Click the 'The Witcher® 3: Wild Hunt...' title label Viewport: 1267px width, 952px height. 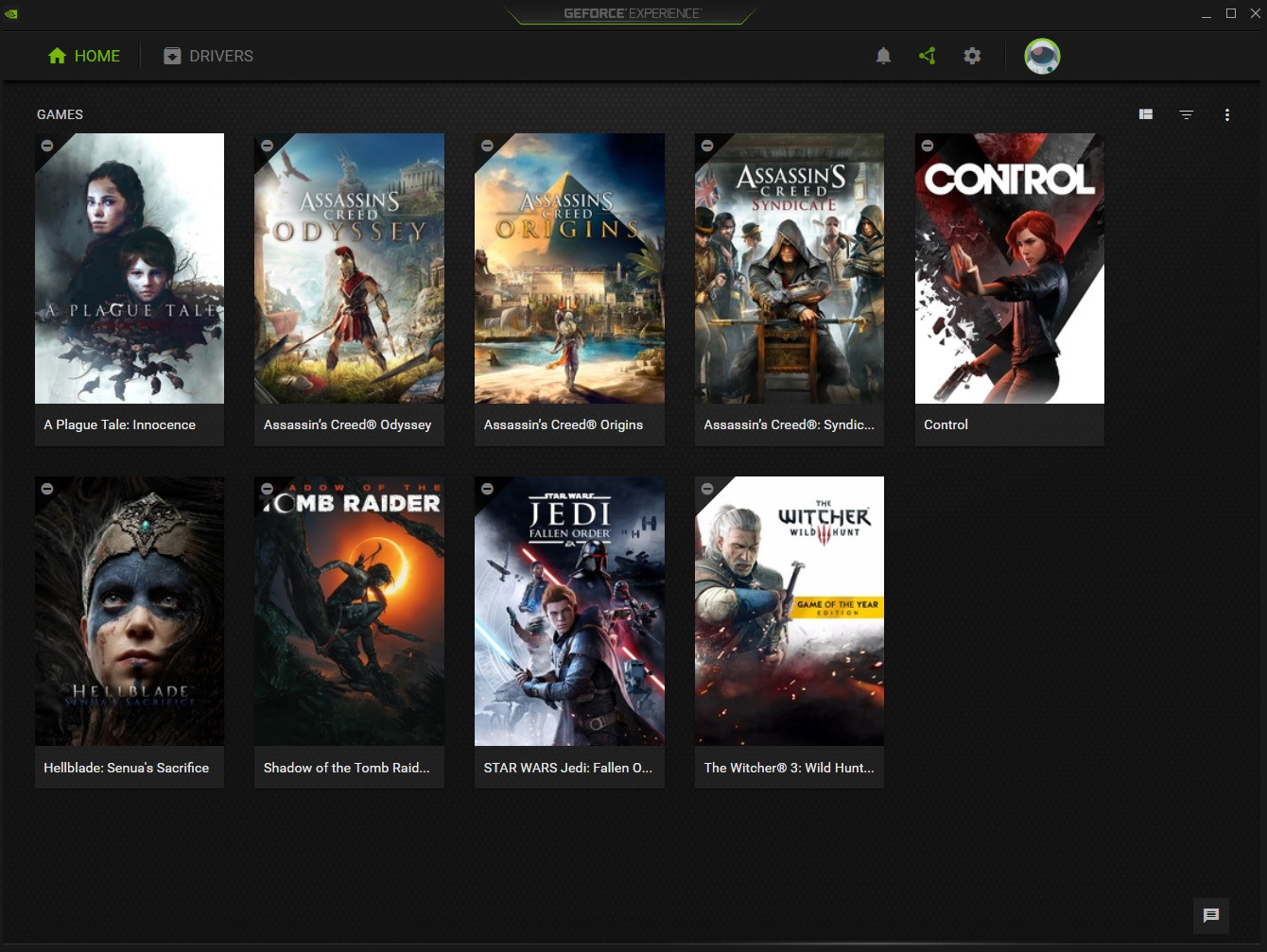point(789,768)
